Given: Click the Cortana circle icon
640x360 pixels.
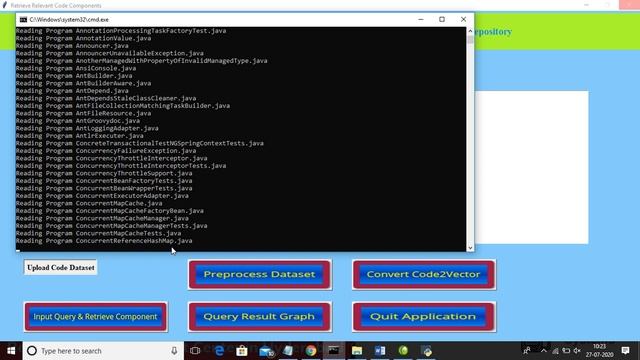Looking at the screenshot, I should (x=32, y=351).
